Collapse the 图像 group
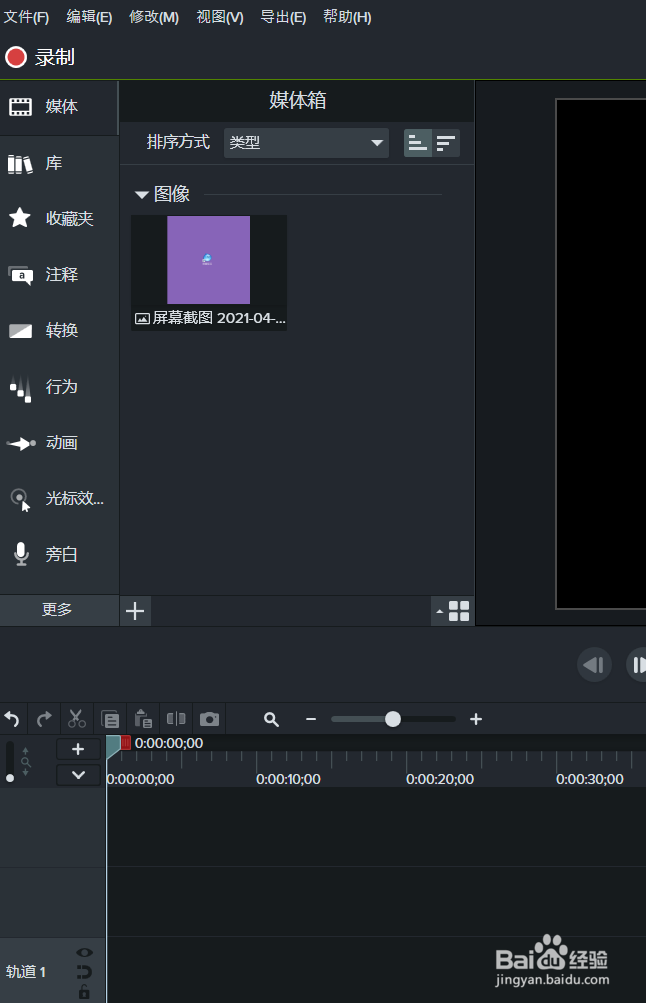The image size is (646, 1003). click(x=141, y=194)
